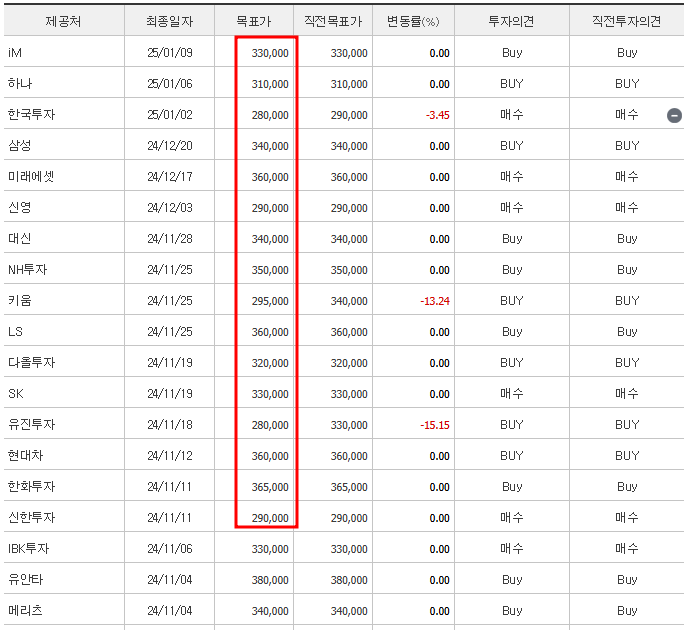
Task: Select the 최종일자 column header
Action: pos(170,21)
